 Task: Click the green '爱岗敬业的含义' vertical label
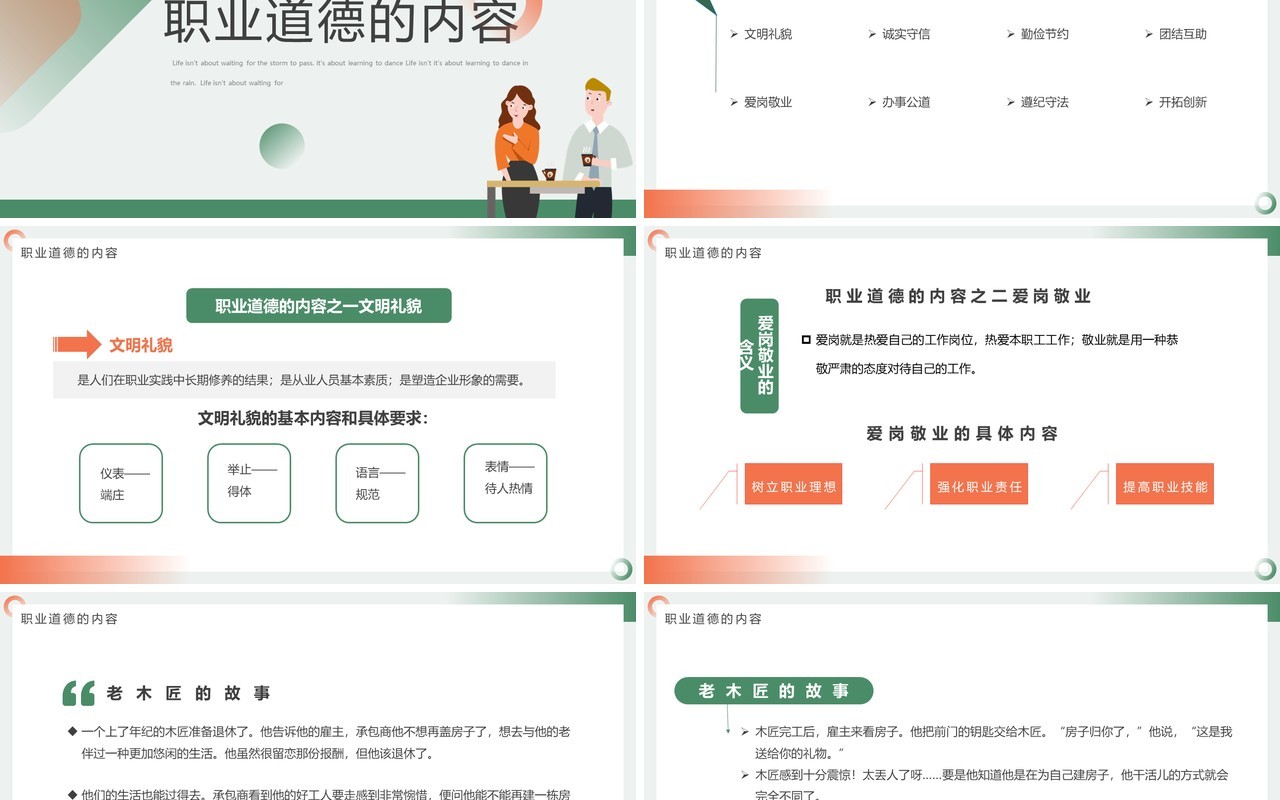[759, 356]
